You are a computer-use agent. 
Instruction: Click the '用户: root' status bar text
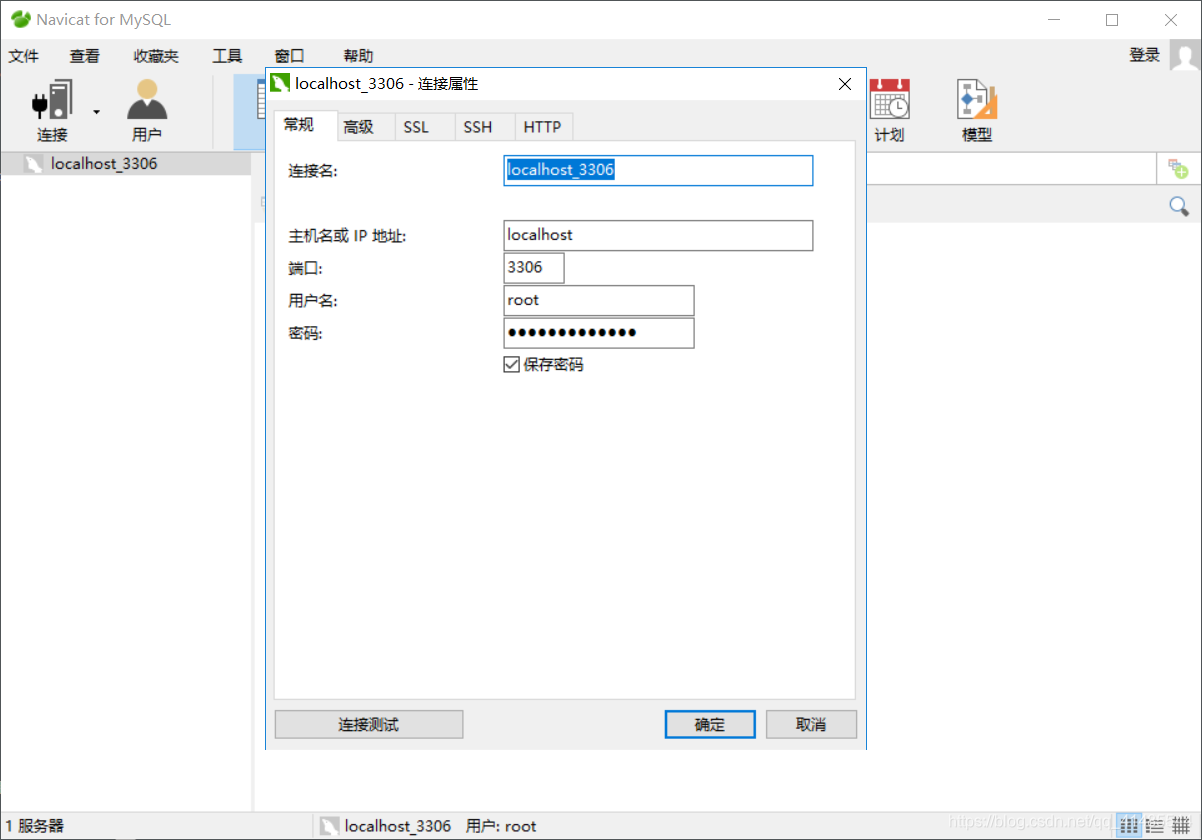[x=501, y=826]
